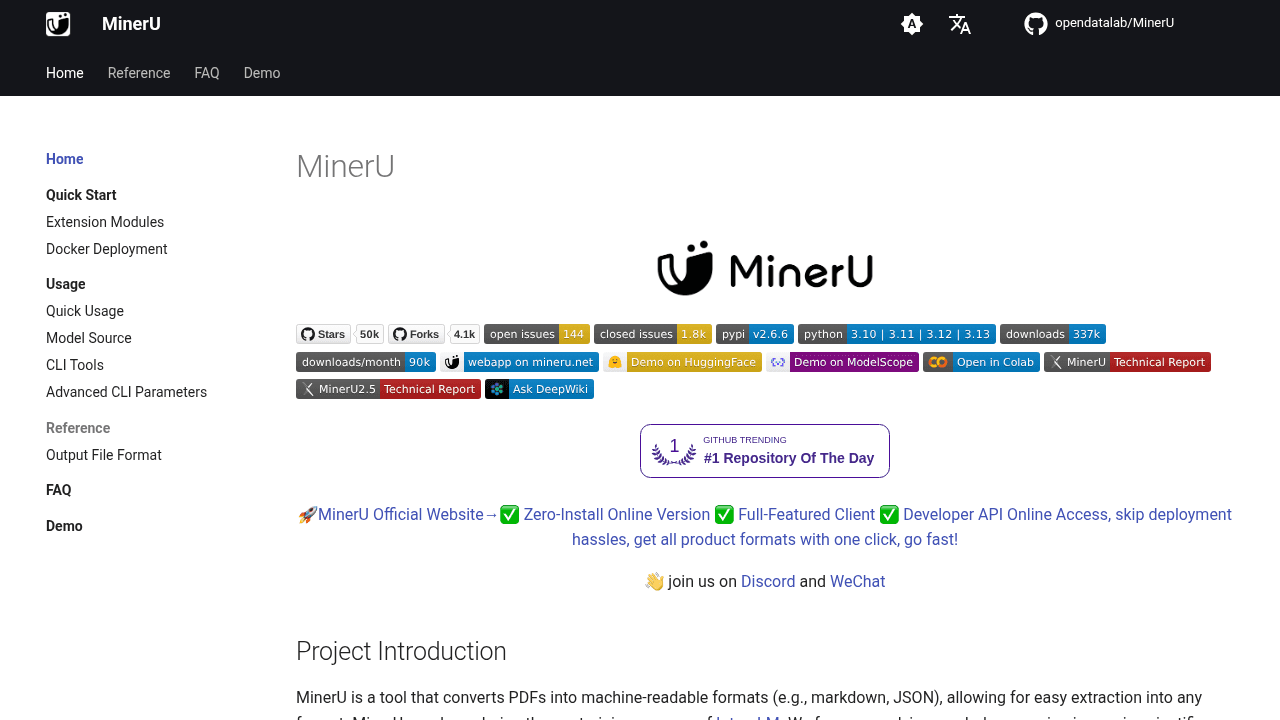
Task: Click the pypi v2.6.6 version badge
Action: tap(755, 334)
